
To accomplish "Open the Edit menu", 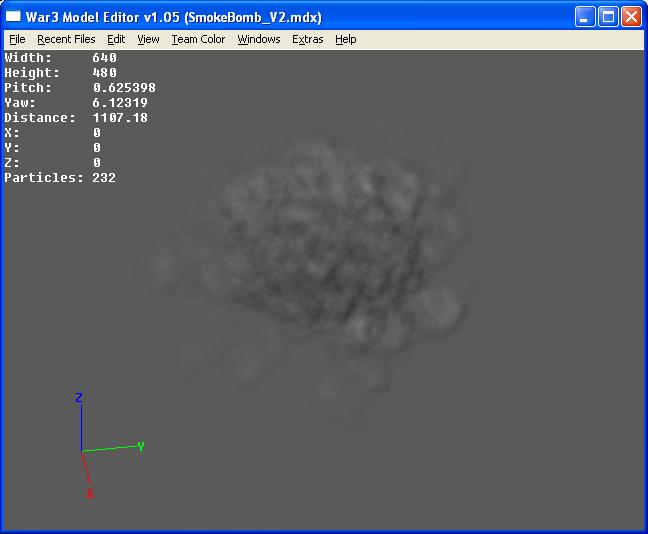I will 116,39.
